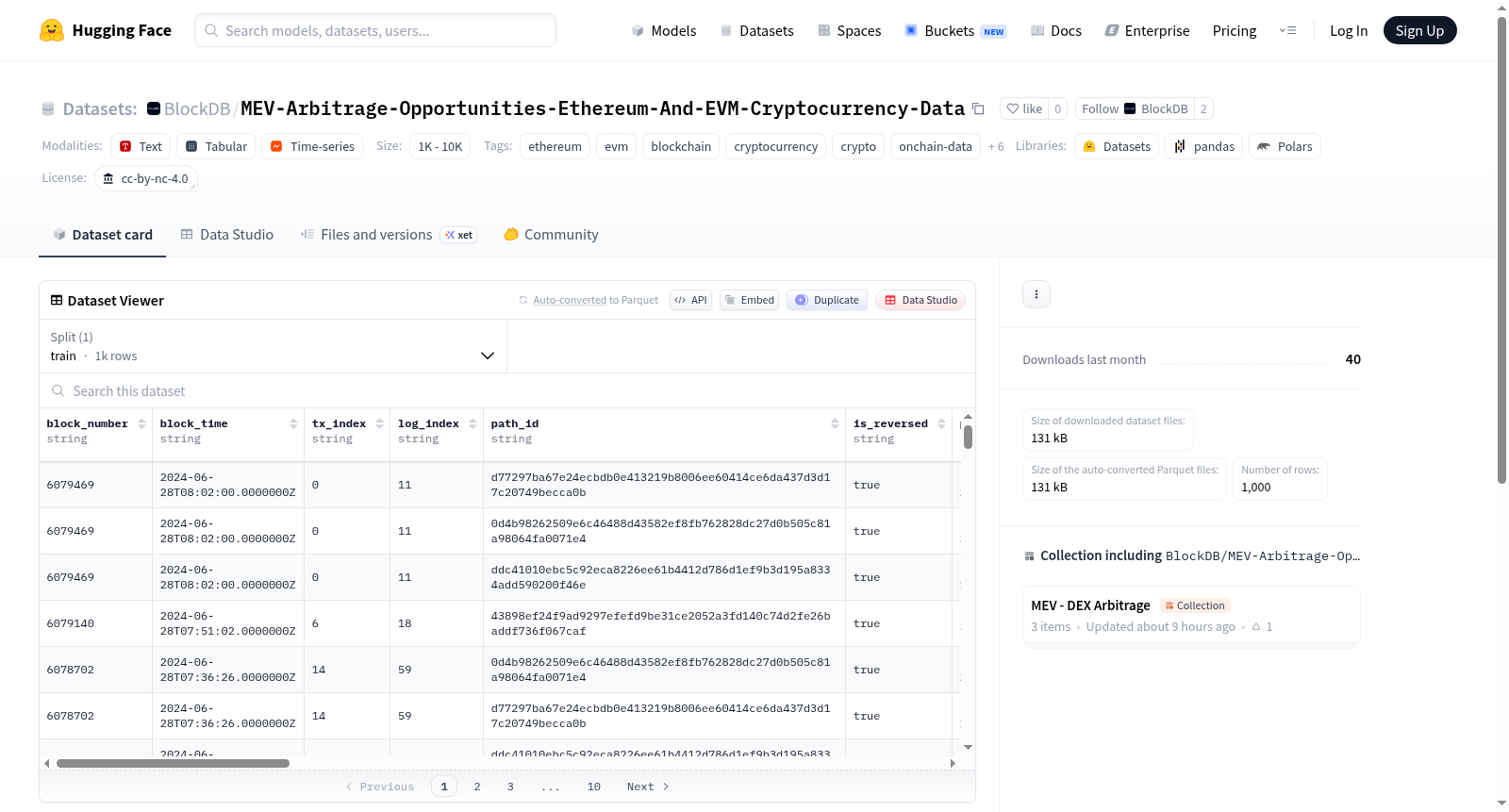Sort the tx_index column
The image size is (1509, 812).
click(379, 424)
